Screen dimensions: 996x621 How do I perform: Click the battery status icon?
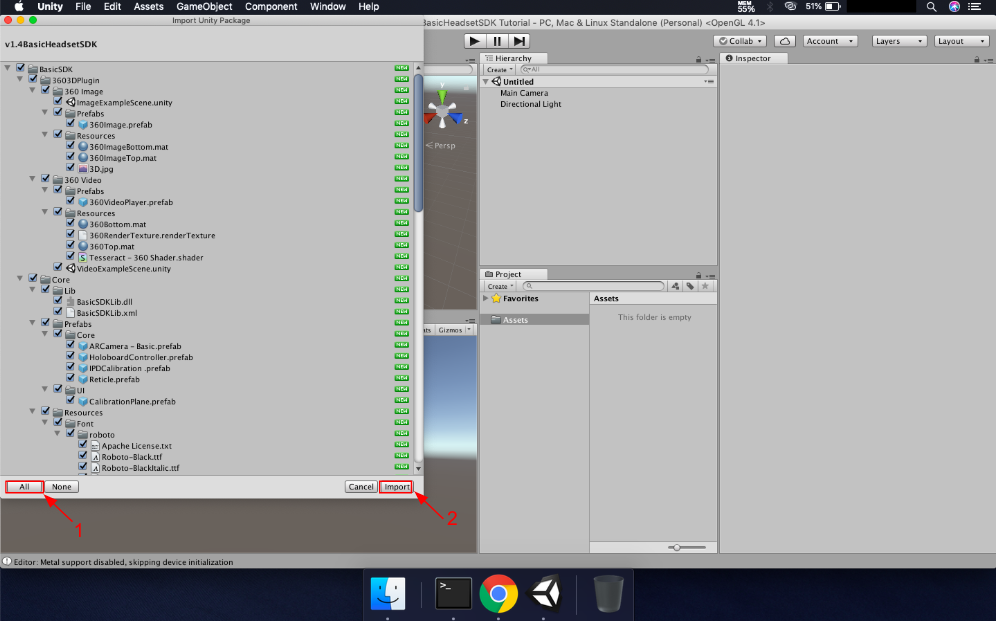point(833,6)
